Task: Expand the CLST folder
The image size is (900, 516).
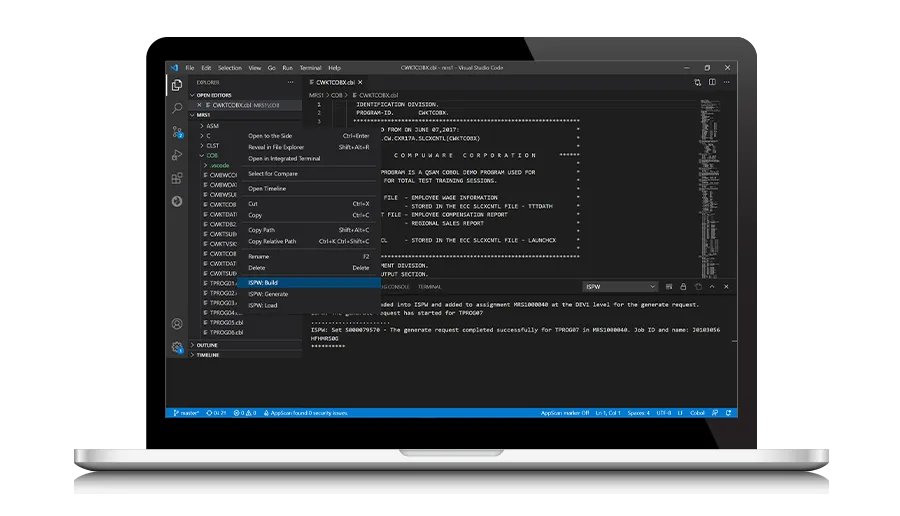Action: 212,146
